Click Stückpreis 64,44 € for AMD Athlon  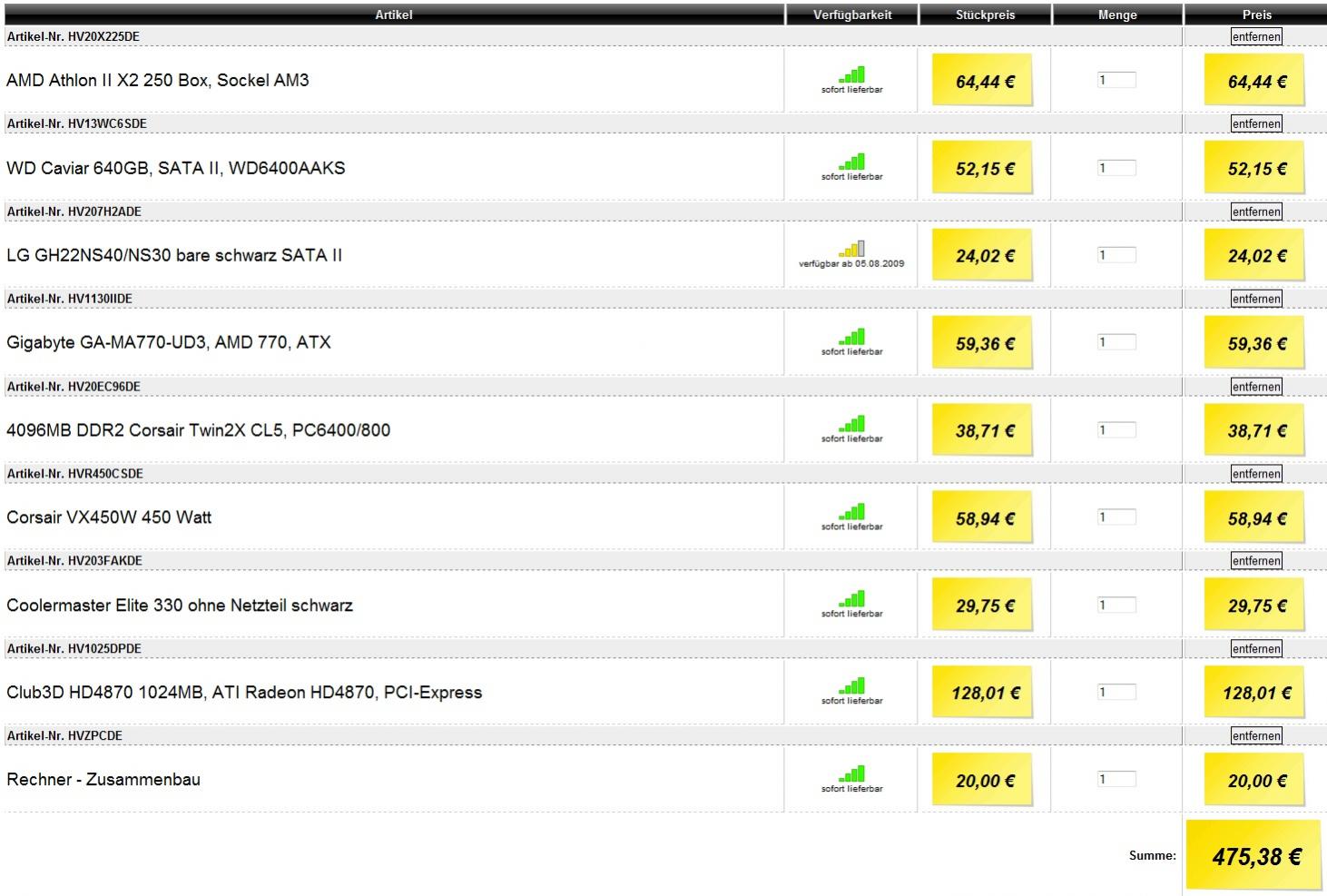tap(984, 80)
